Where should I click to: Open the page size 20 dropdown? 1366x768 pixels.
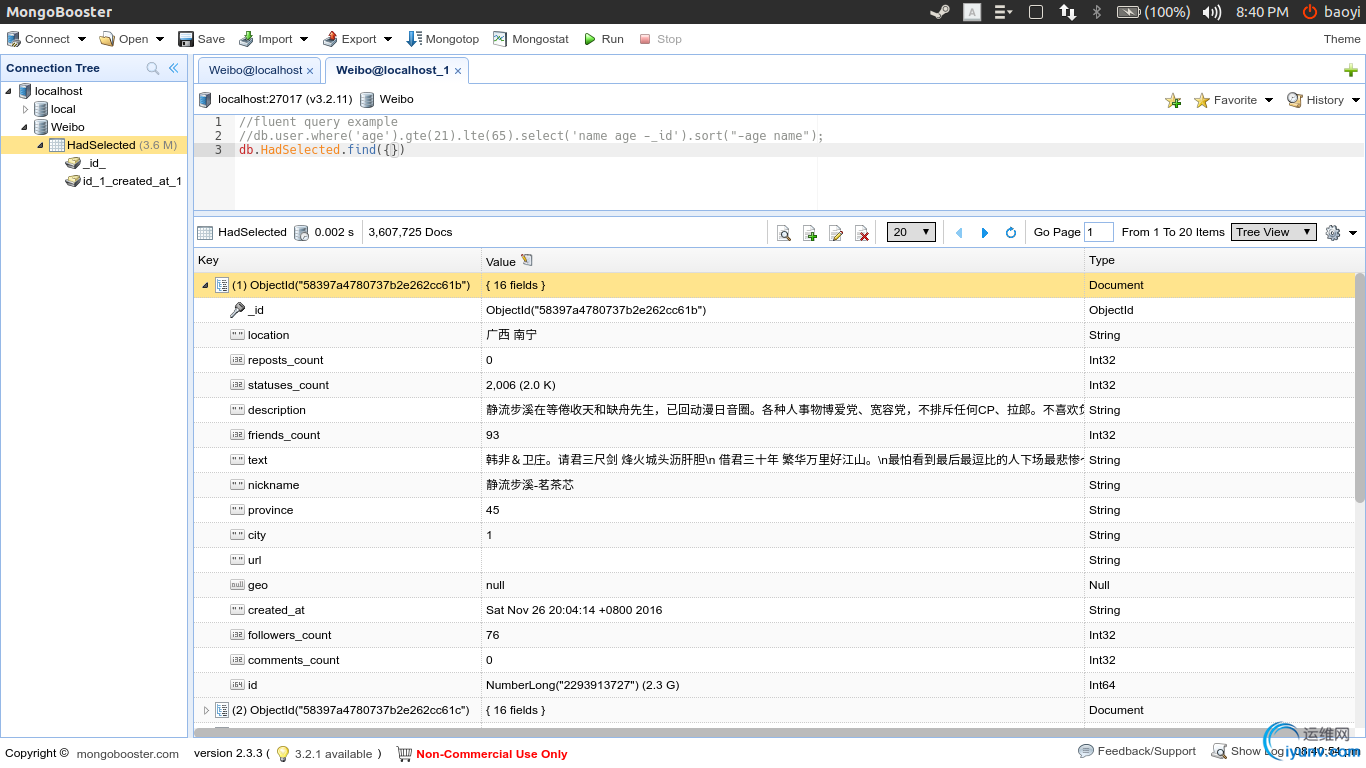pyautogui.click(x=911, y=232)
